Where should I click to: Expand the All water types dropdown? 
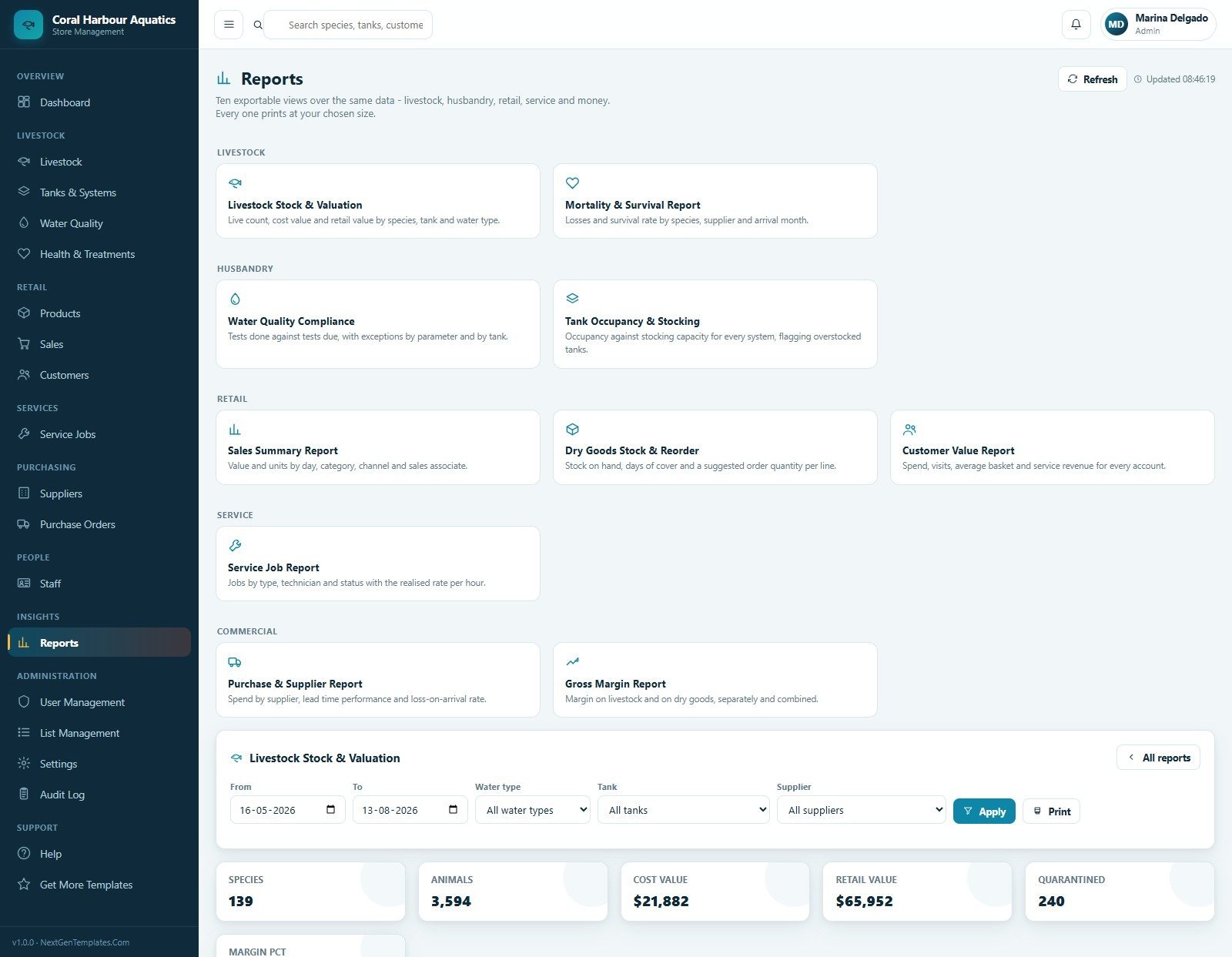[533, 809]
